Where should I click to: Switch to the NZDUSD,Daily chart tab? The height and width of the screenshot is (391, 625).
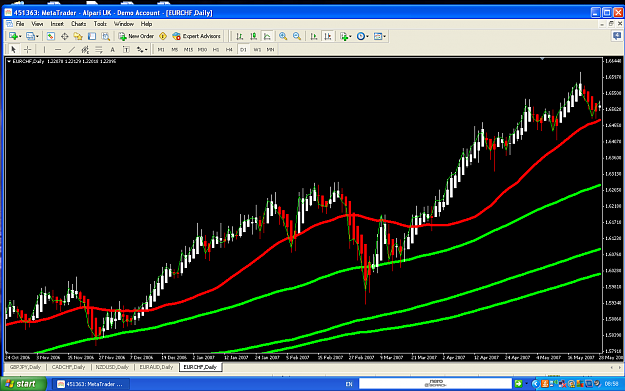tap(112, 367)
